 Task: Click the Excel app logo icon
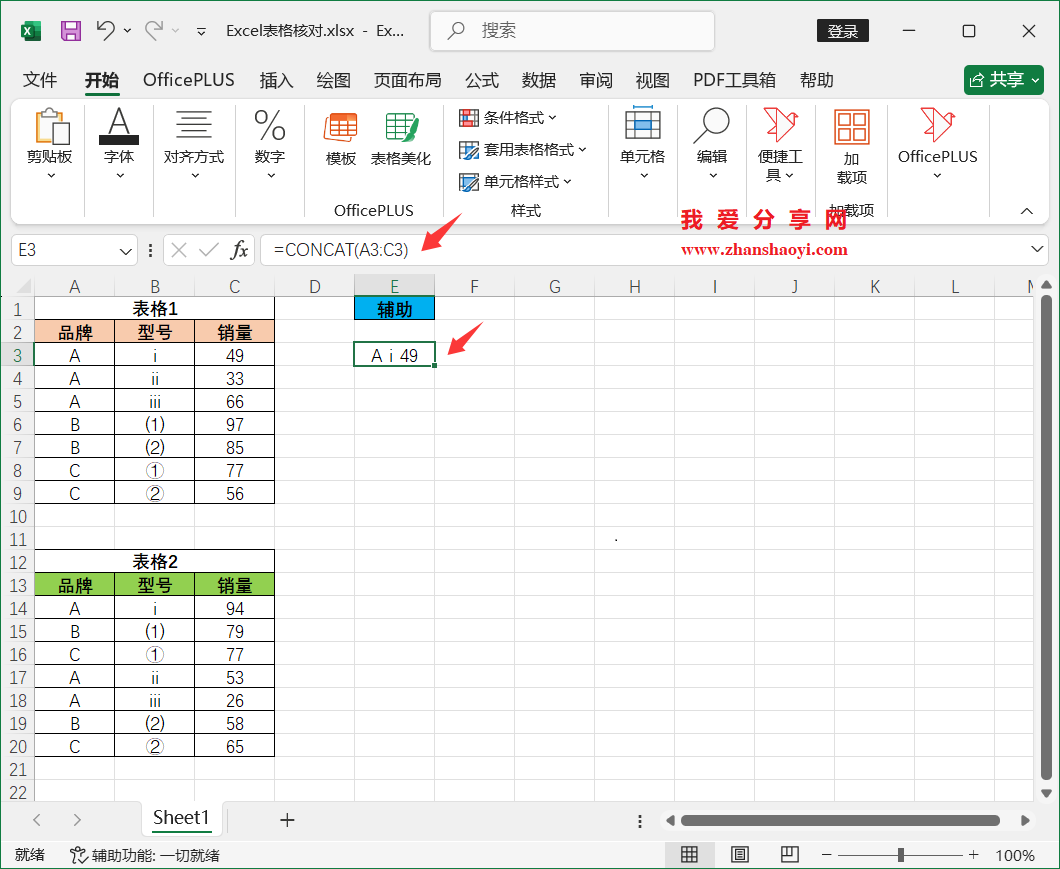31,31
